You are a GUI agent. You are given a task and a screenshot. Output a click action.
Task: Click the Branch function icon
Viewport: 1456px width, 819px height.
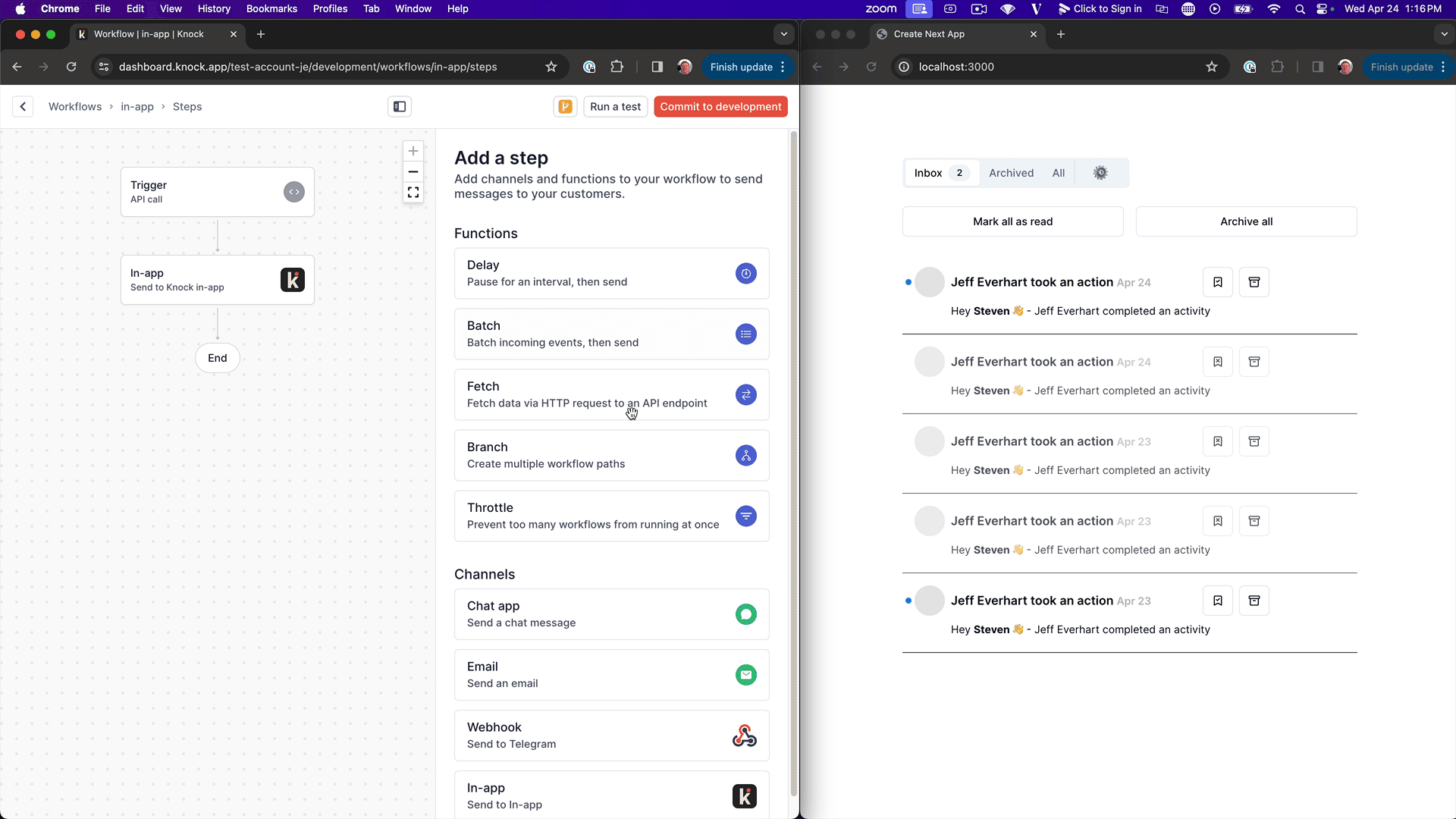pos(745,455)
